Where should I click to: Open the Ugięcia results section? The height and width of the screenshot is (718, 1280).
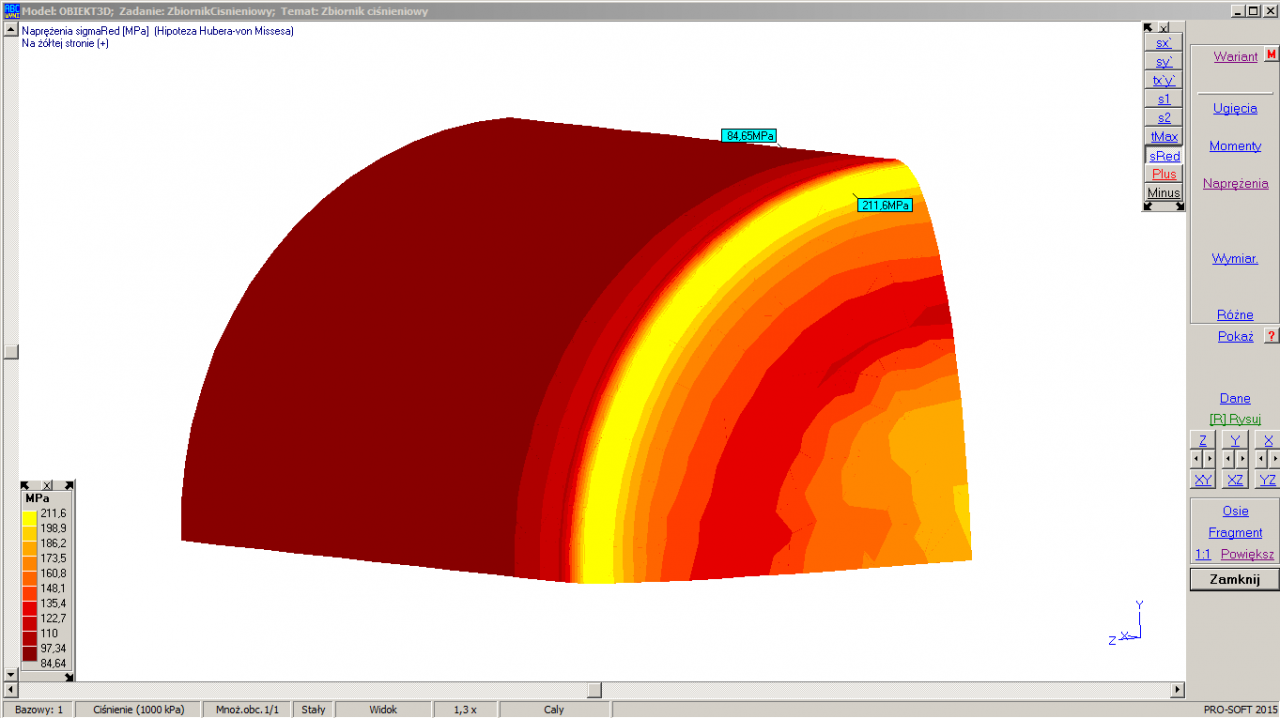click(1235, 108)
